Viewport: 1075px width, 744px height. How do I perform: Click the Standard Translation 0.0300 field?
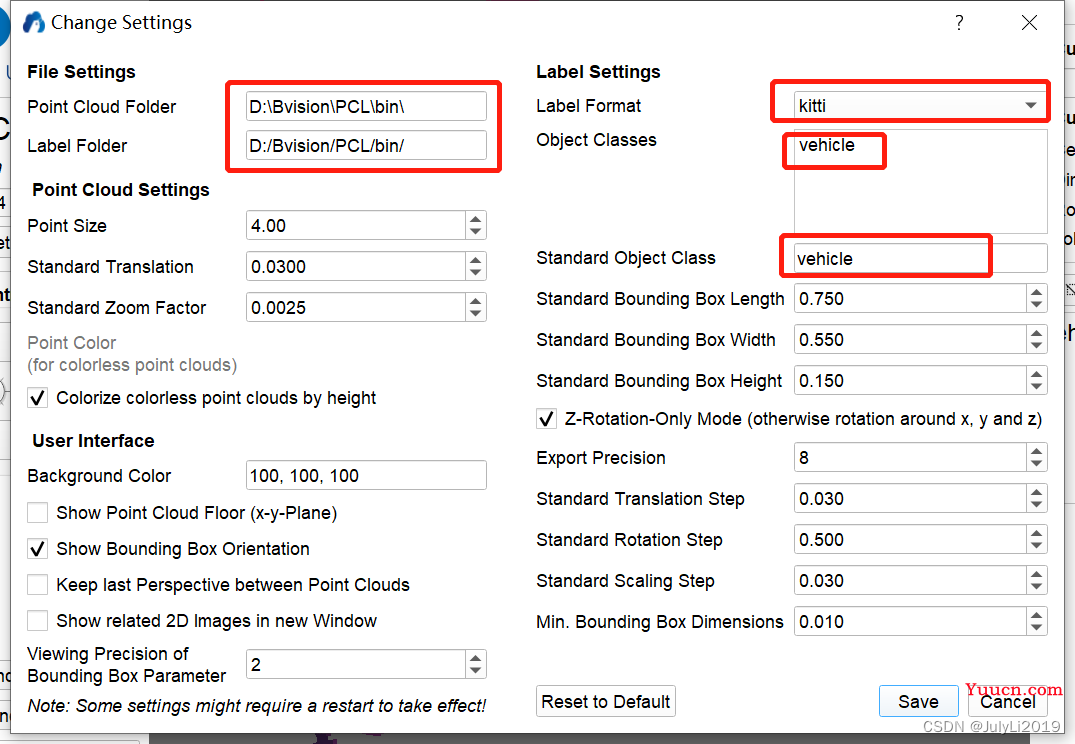[356, 267]
